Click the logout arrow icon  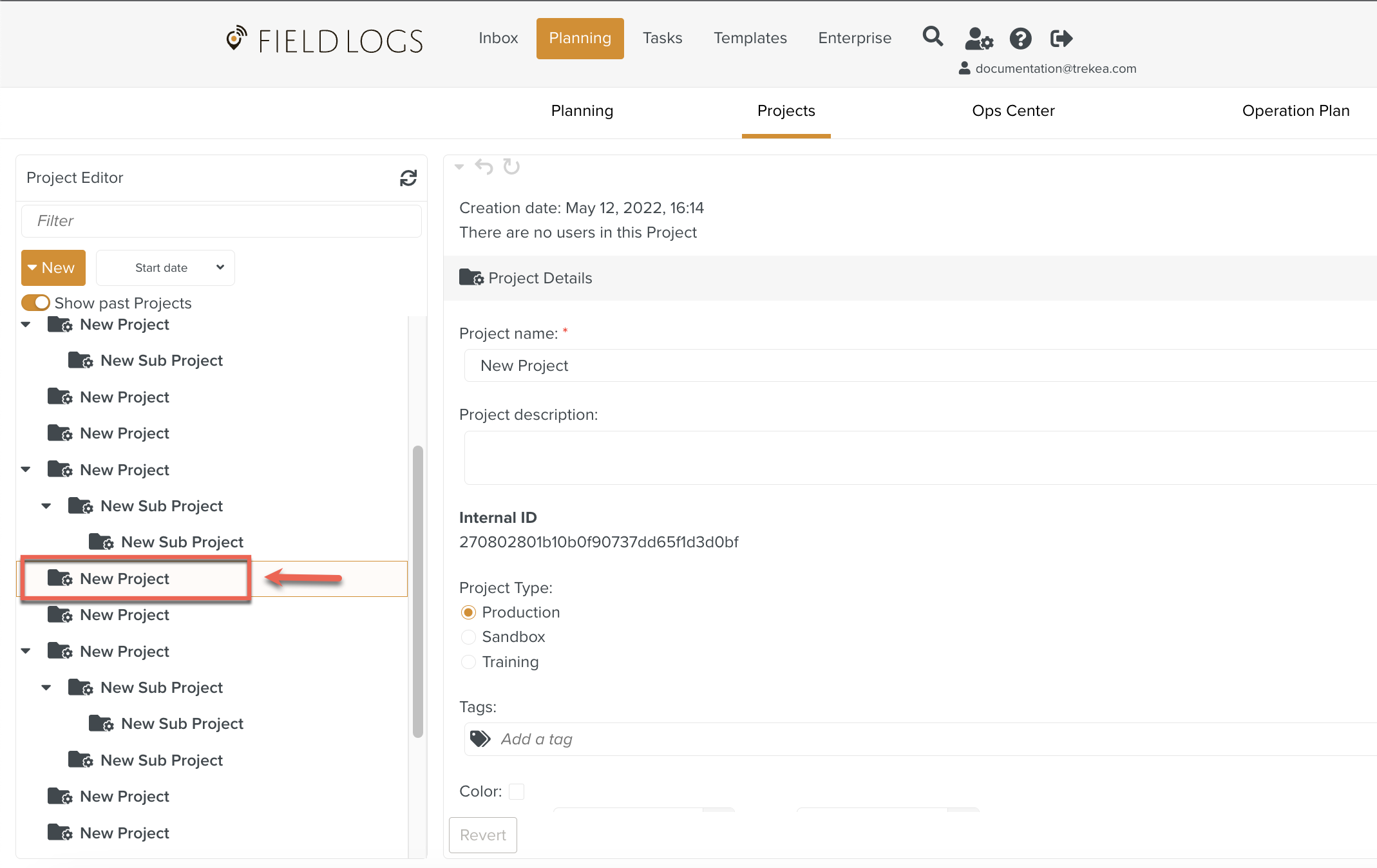(x=1061, y=39)
